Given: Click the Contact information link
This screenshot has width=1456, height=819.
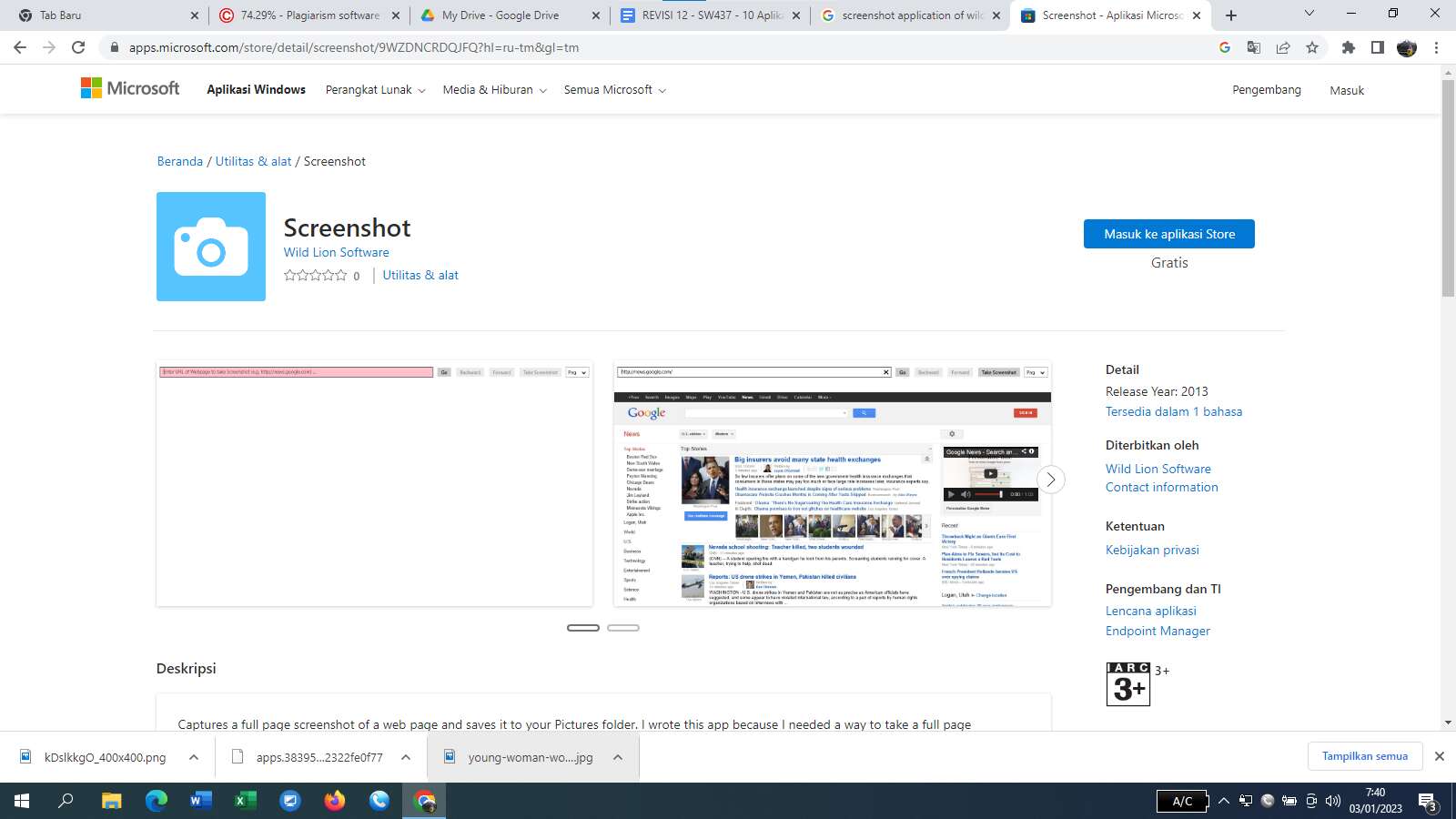Looking at the screenshot, I should click(1161, 487).
